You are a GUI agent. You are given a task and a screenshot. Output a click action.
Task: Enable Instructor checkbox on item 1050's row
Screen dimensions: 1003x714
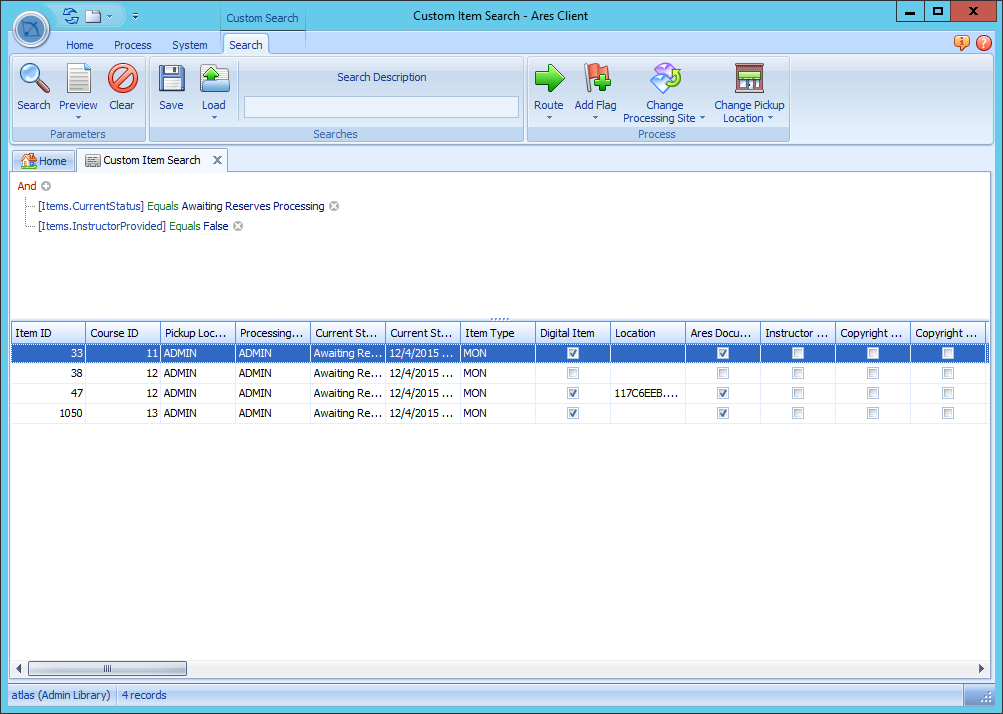797,413
